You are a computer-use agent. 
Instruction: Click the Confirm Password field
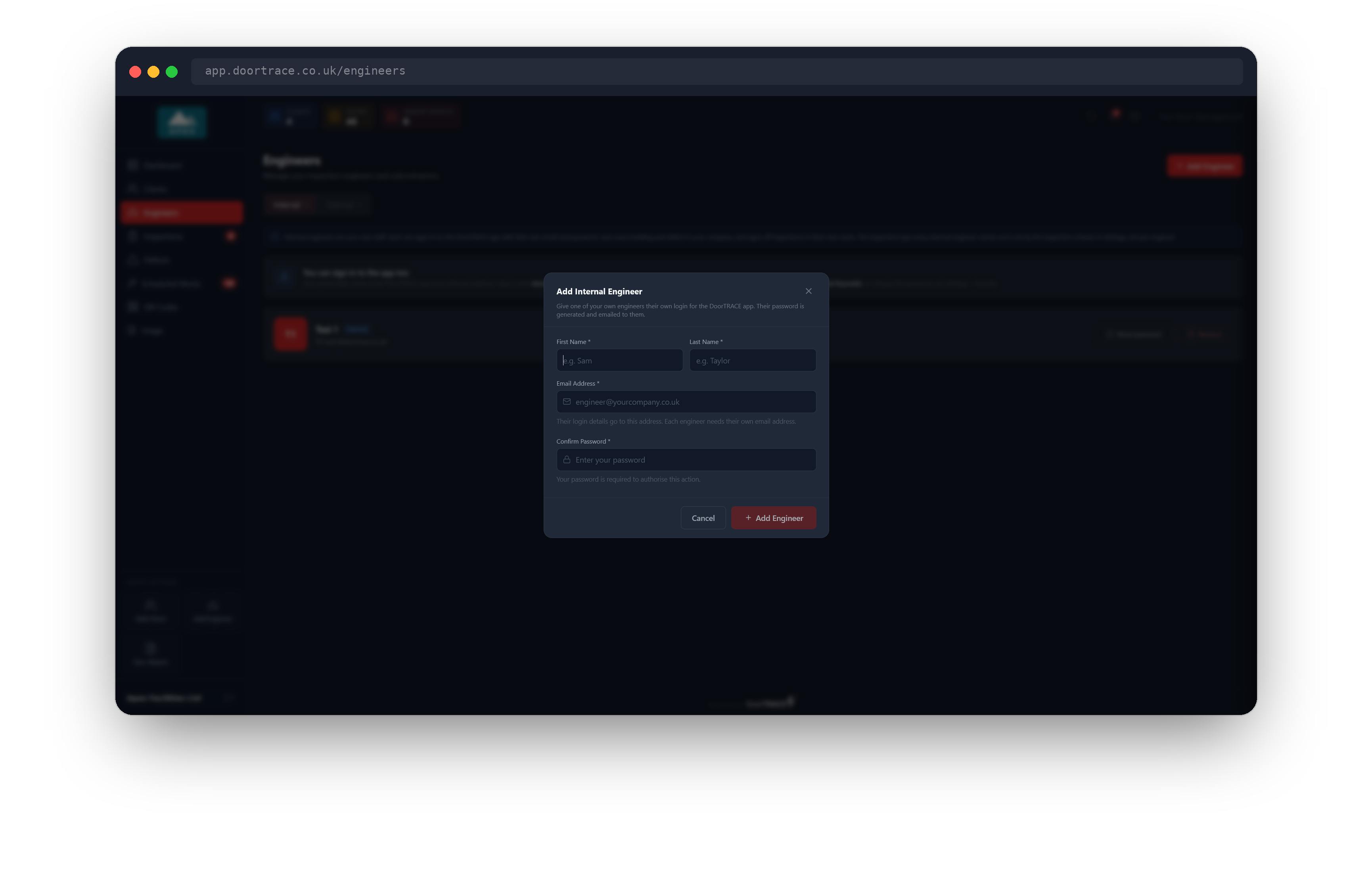(x=686, y=460)
